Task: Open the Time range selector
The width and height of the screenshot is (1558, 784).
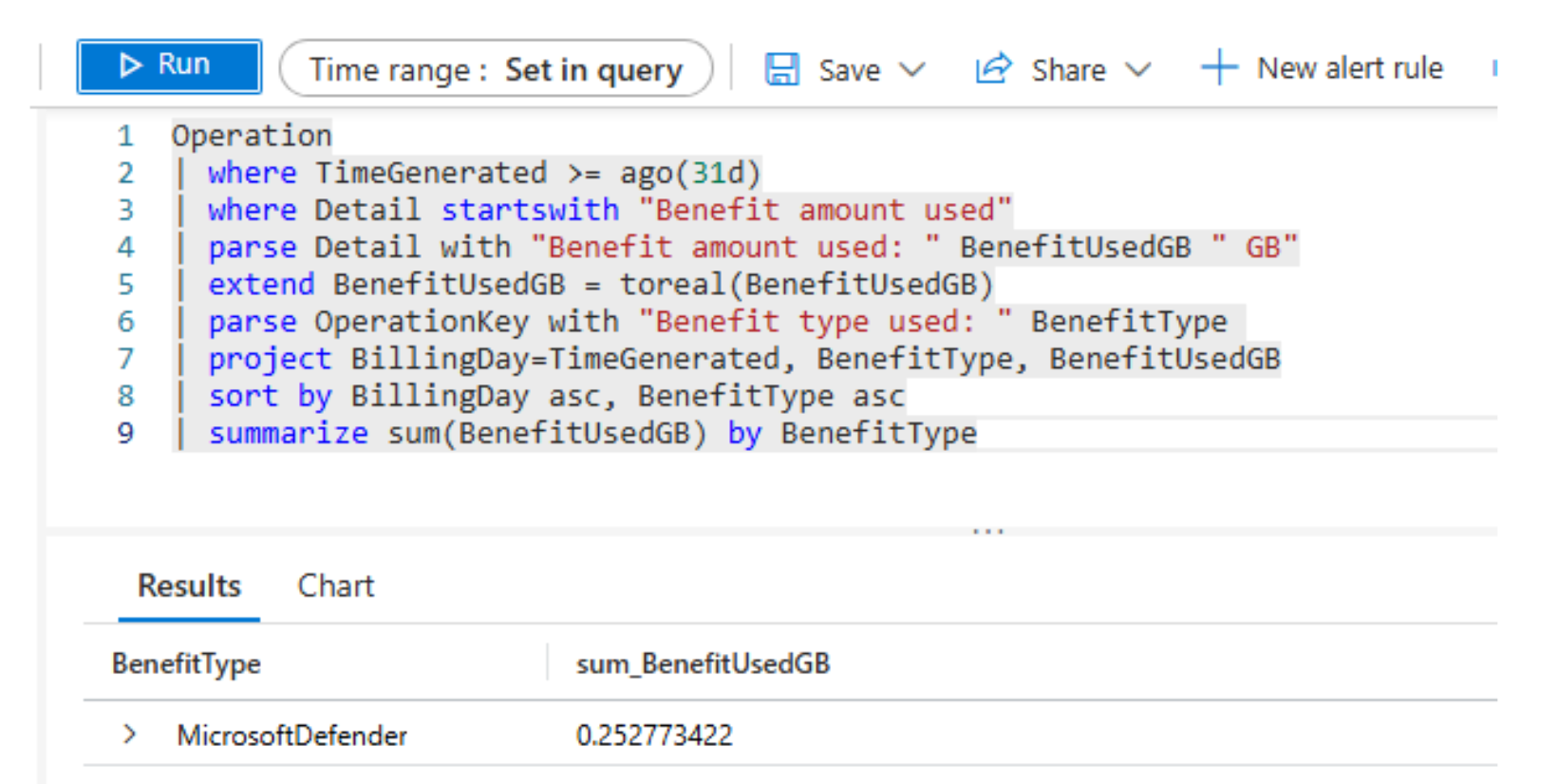Action: click(496, 69)
